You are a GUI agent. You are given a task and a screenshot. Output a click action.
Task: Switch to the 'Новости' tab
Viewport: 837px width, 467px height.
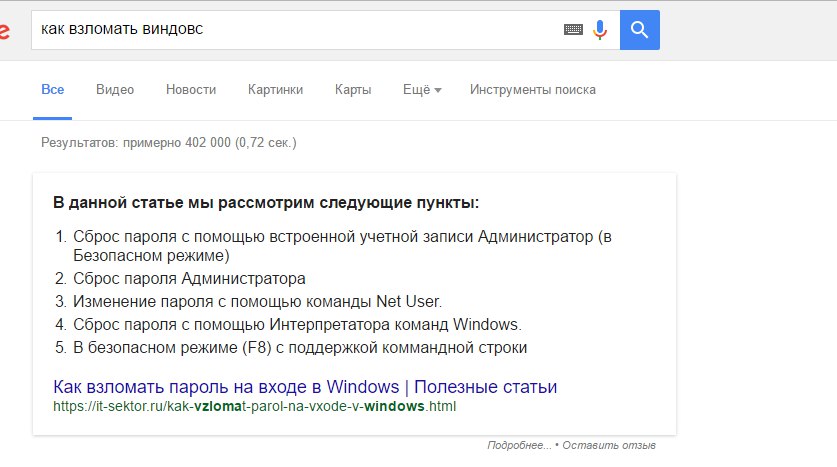[191, 90]
